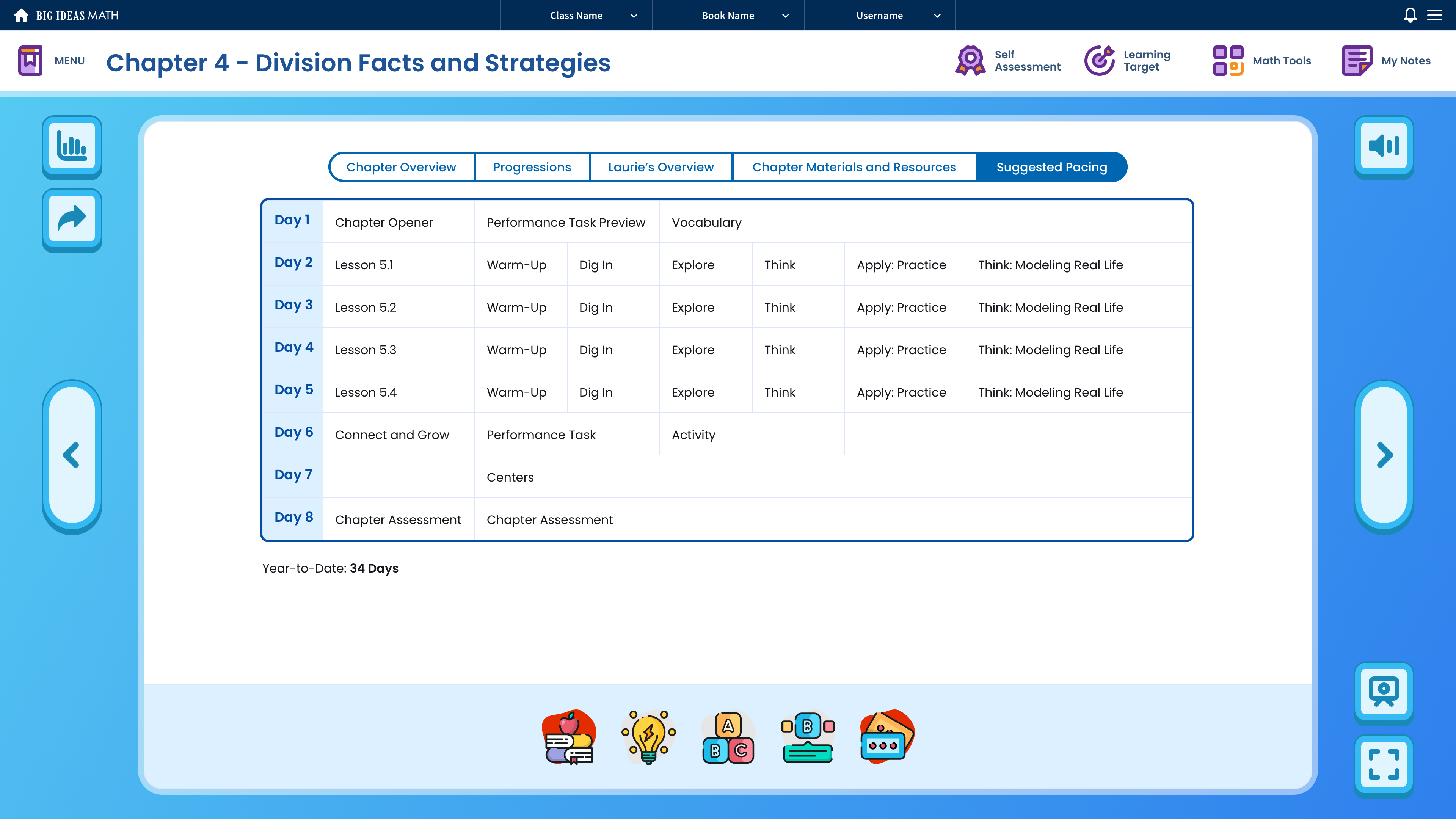1456x819 pixels.
Task: Open the notifications bell
Action: [x=1410, y=15]
